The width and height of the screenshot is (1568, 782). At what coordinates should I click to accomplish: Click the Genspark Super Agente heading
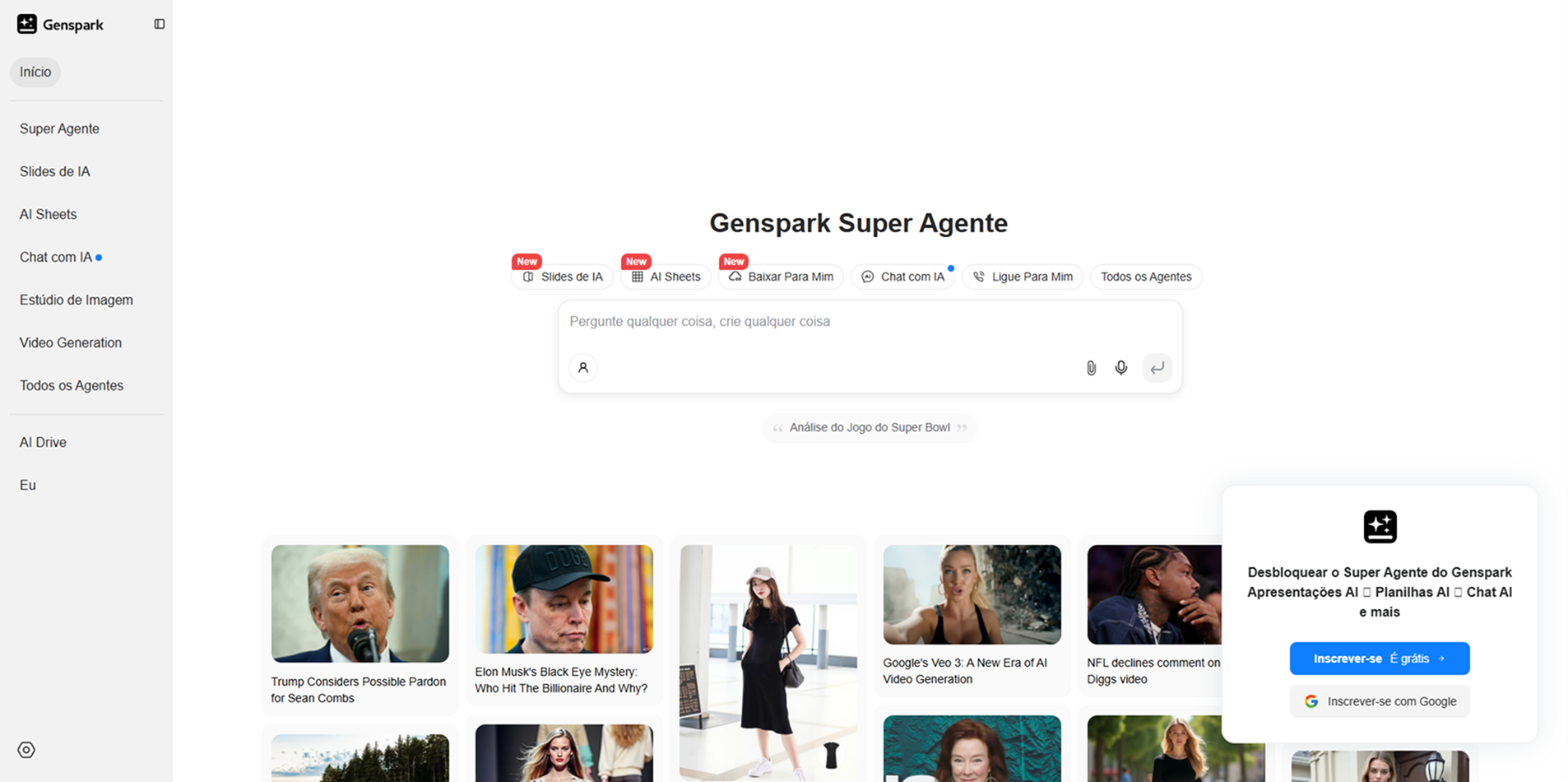coord(858,223)
